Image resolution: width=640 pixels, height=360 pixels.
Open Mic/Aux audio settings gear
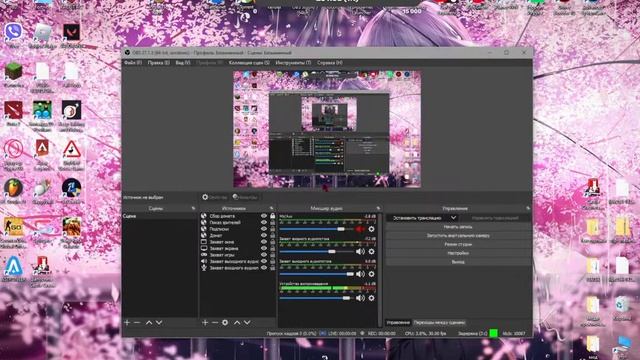(371, 229)
